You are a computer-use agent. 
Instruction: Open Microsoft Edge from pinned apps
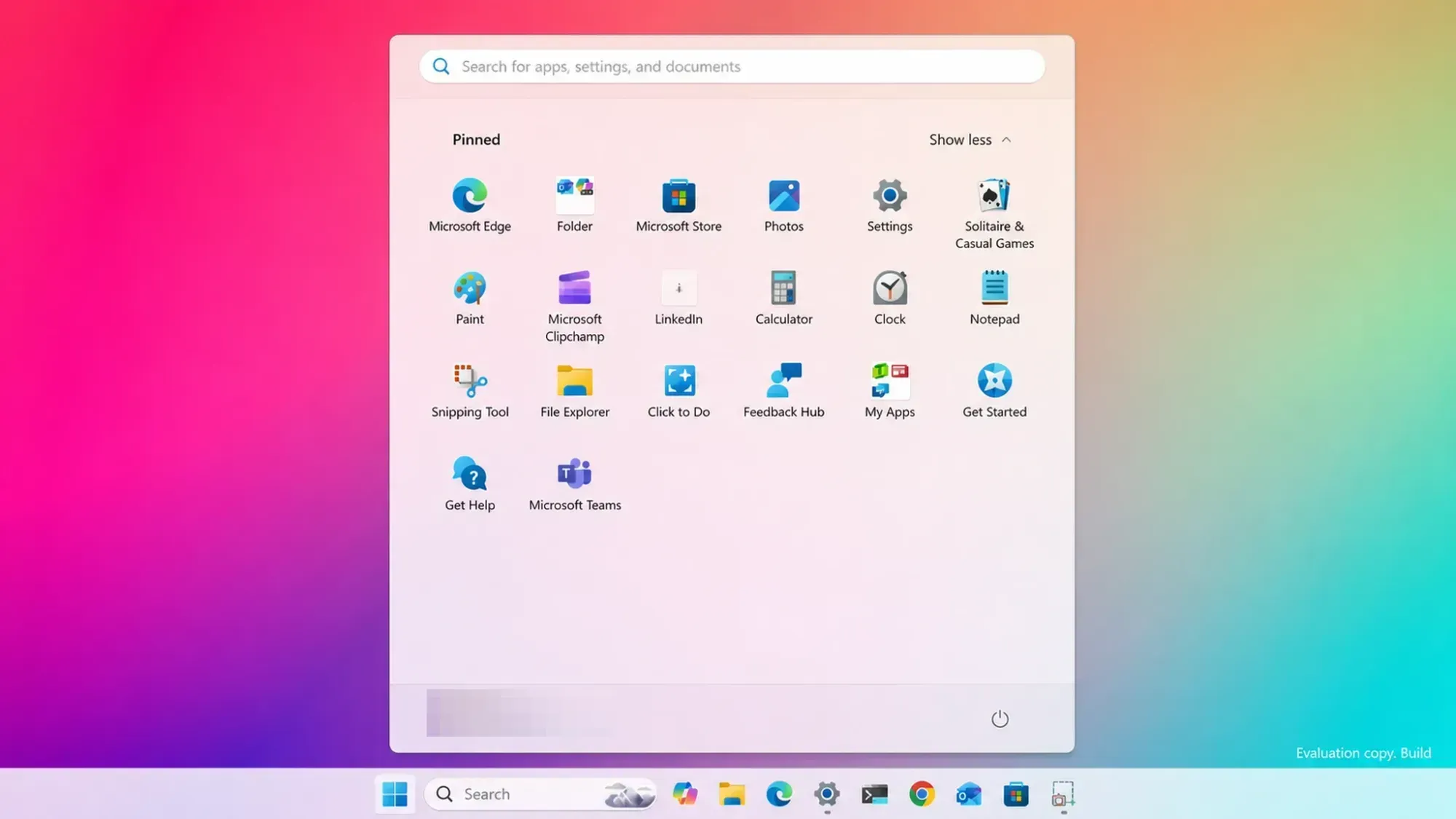coord(470,205)
